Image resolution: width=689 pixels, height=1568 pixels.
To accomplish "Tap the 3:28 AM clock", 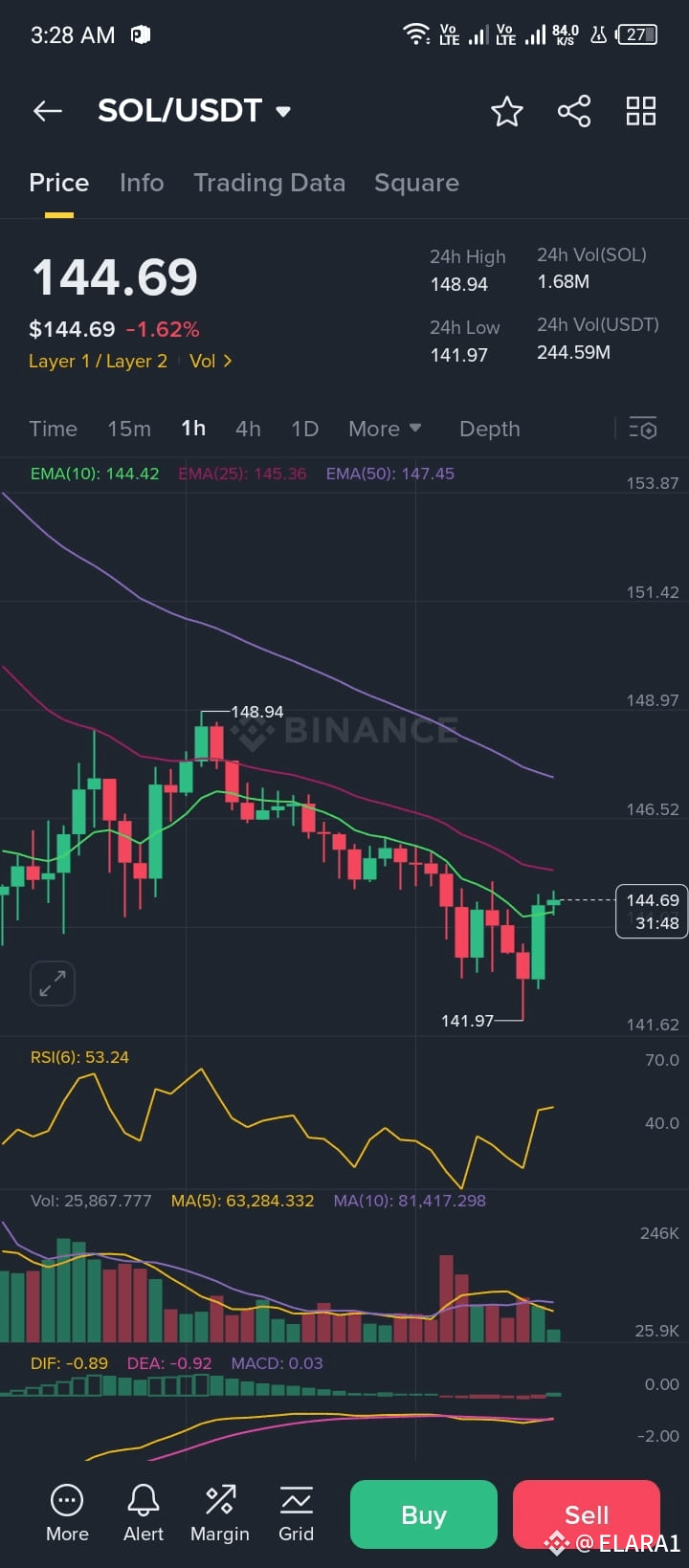I will click(73, 35).
